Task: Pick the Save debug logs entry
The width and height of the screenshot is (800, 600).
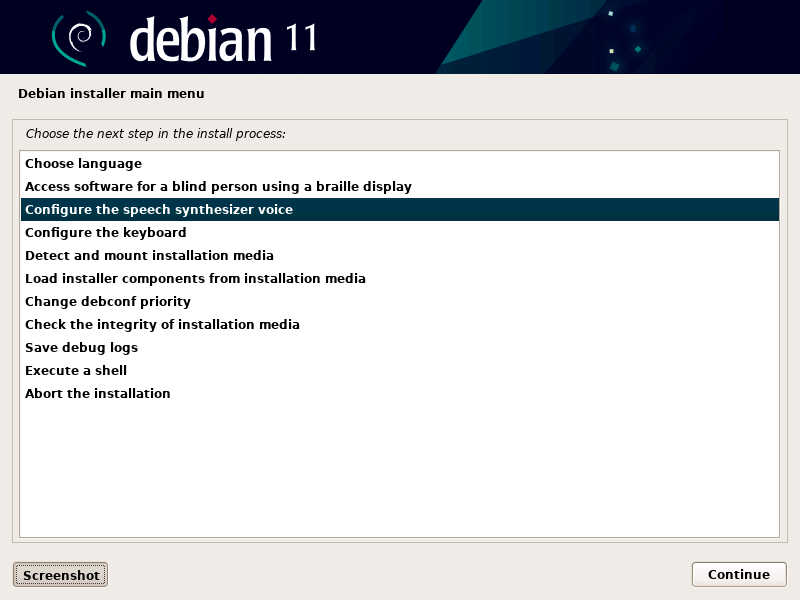Action: click(x=399, y=347)
